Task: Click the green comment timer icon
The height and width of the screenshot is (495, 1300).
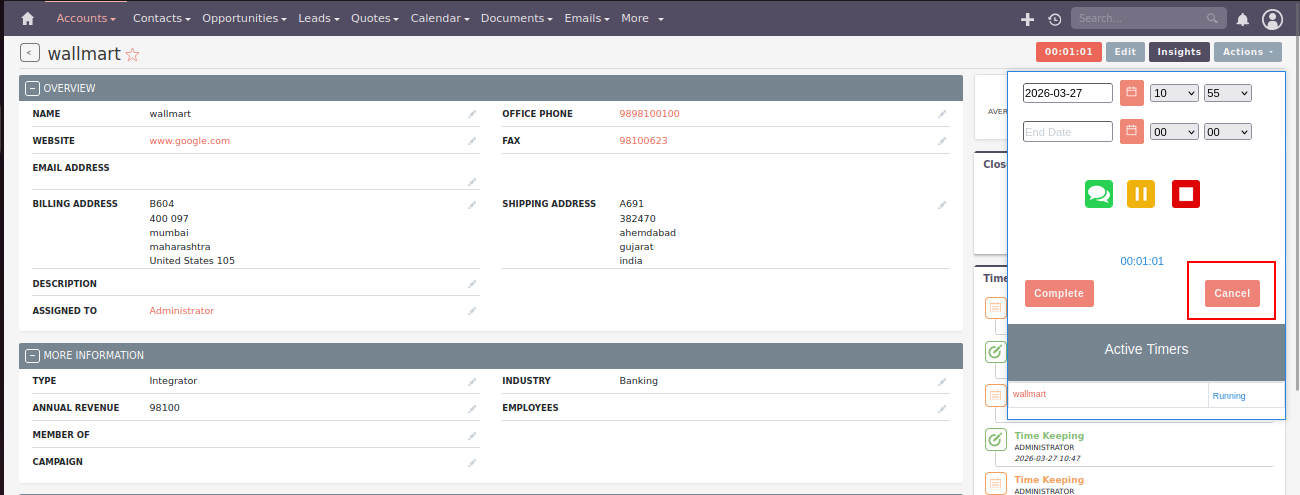Action: [1099, 194]
